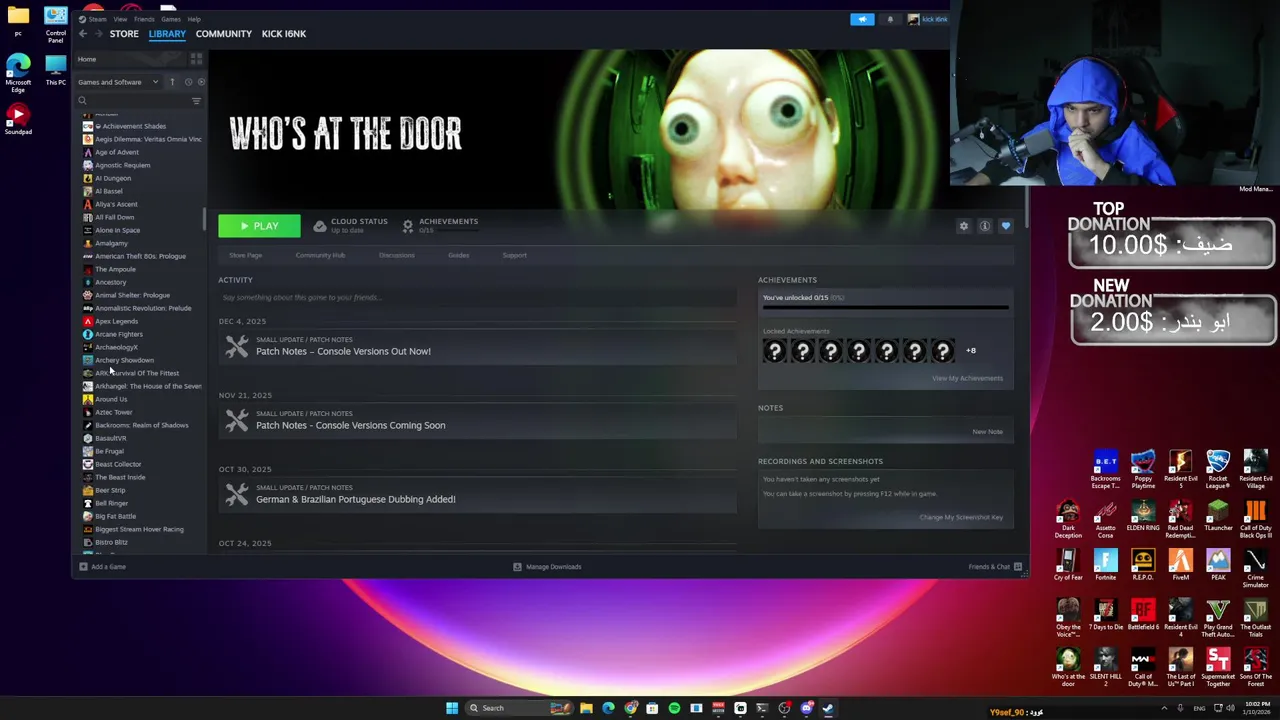Viewport: 1280px width, 720px height.
Task: Open Steam notifications bell
Action: tap(890, 19)
